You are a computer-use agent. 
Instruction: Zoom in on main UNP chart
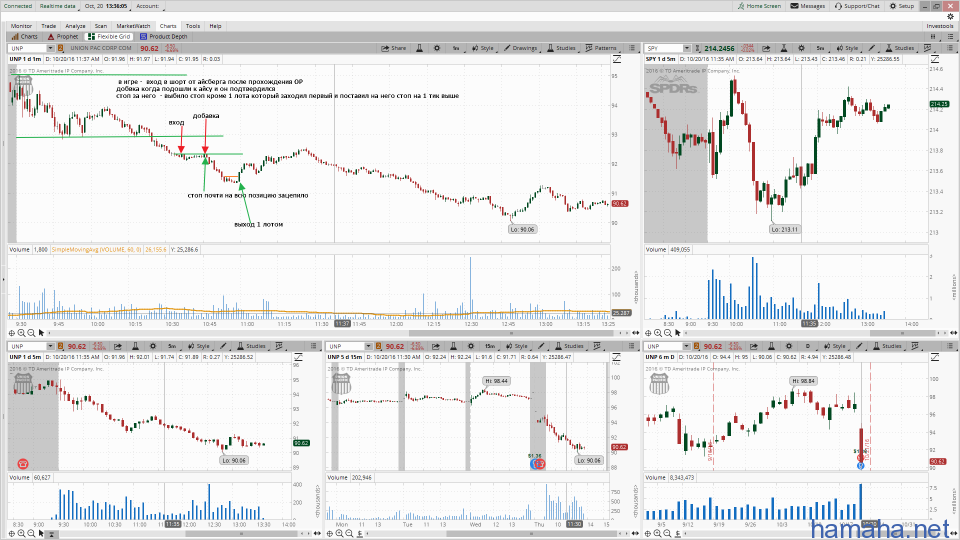(x=21, y=333)
